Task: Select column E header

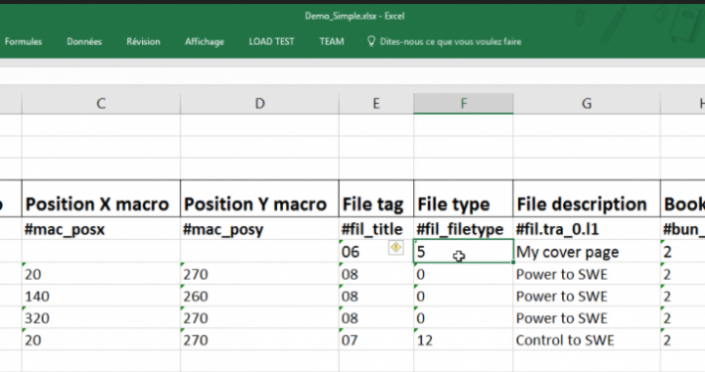Action: point(376,103)
